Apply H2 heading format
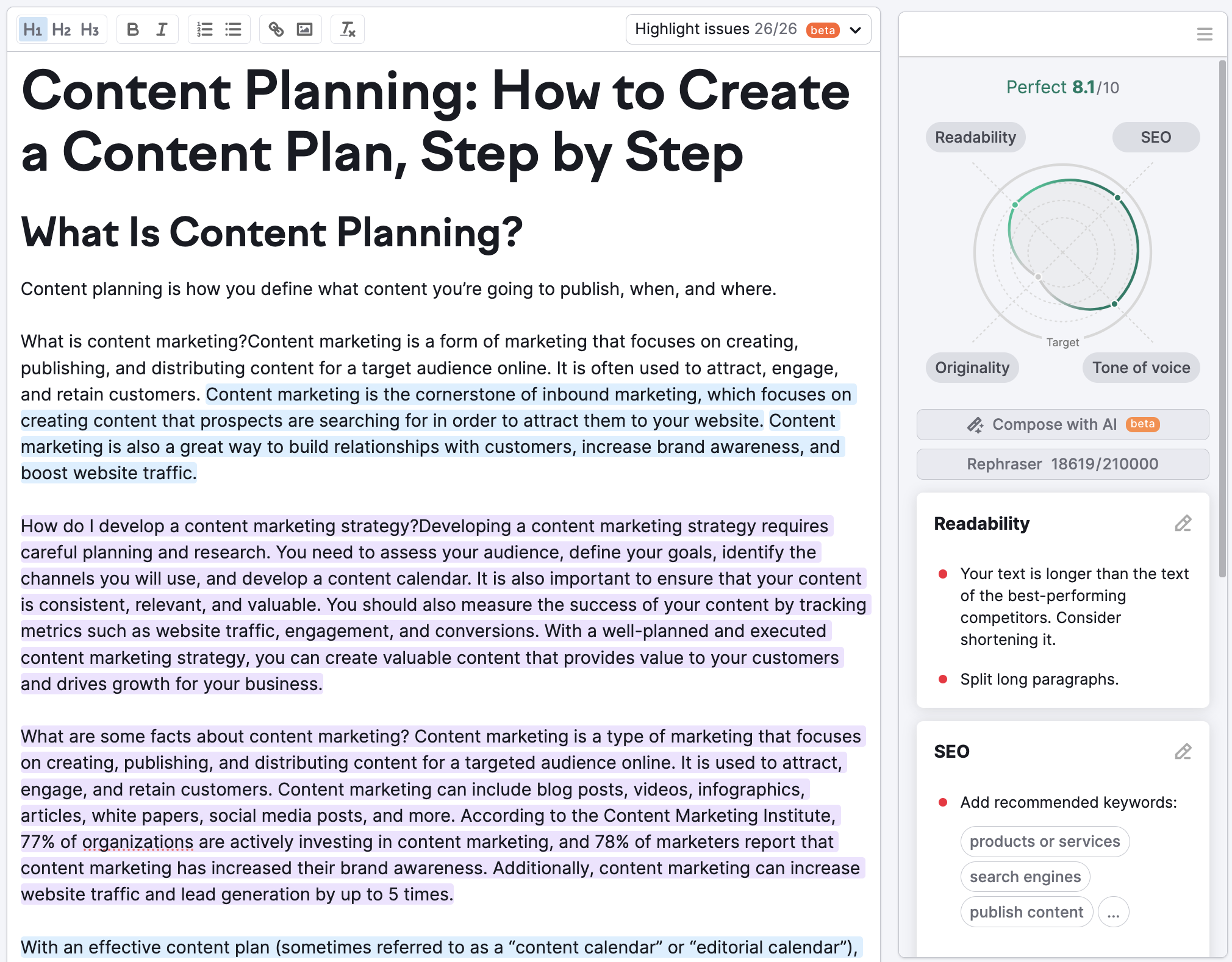The width and height of the screenshot is (1232, 962). coord(61,29)
